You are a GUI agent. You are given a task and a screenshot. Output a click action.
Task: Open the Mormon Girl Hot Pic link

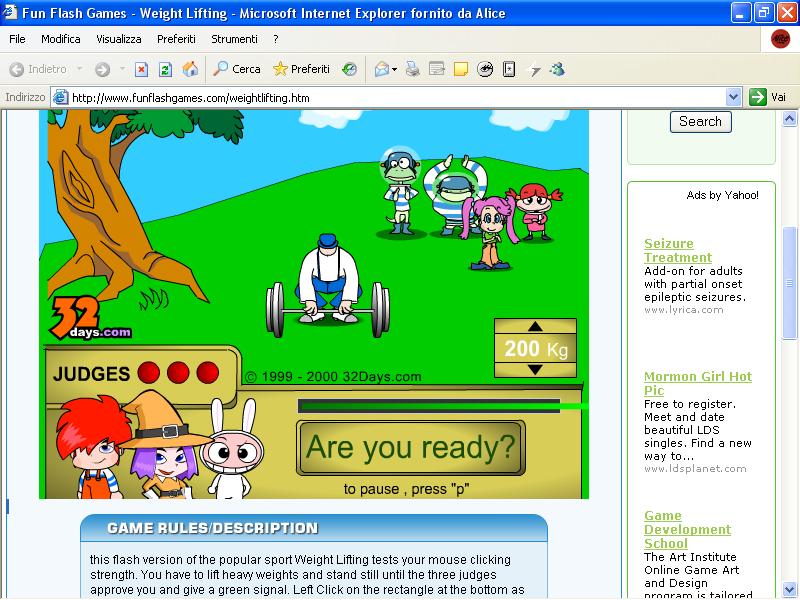pos(697,383)
